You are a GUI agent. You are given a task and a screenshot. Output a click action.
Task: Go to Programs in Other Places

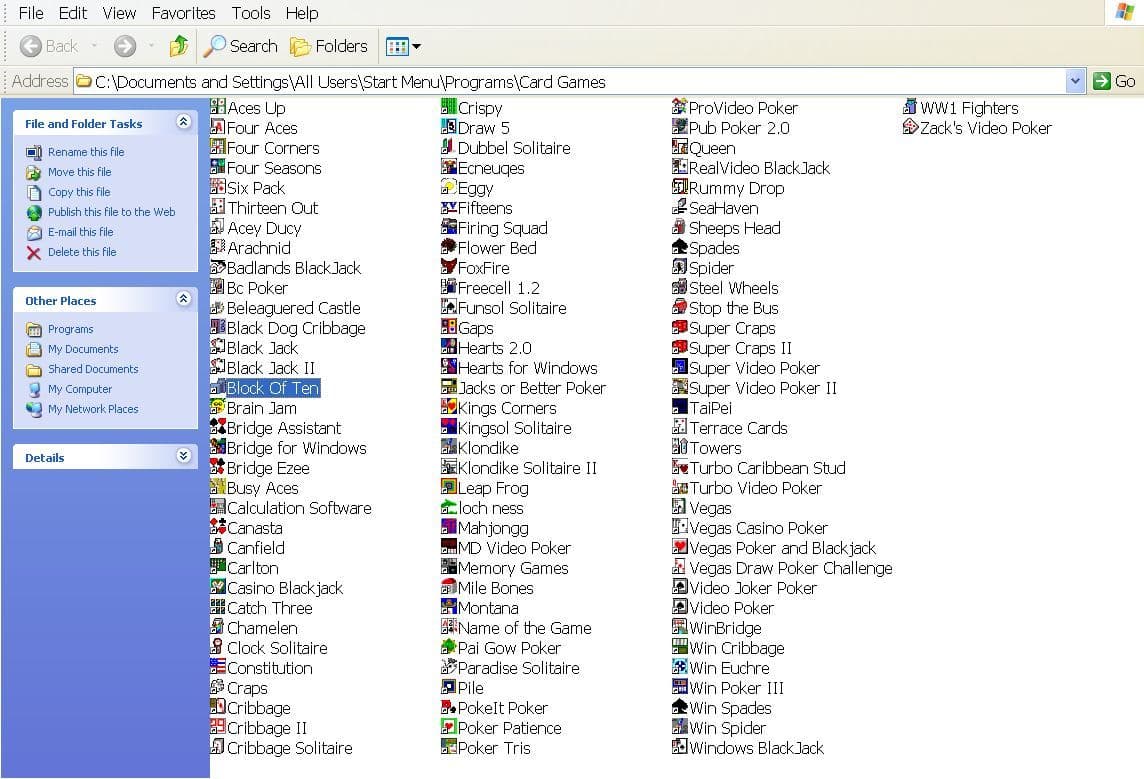tap(70, 329)
